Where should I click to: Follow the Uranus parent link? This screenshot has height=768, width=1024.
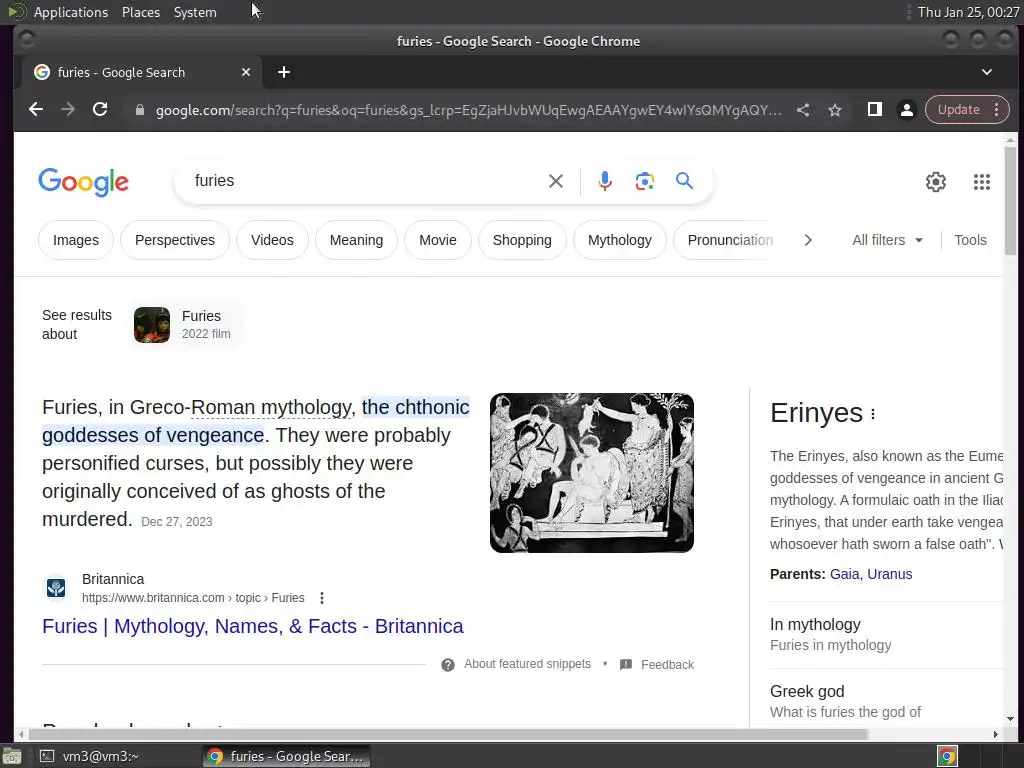[x=889, y=574]
